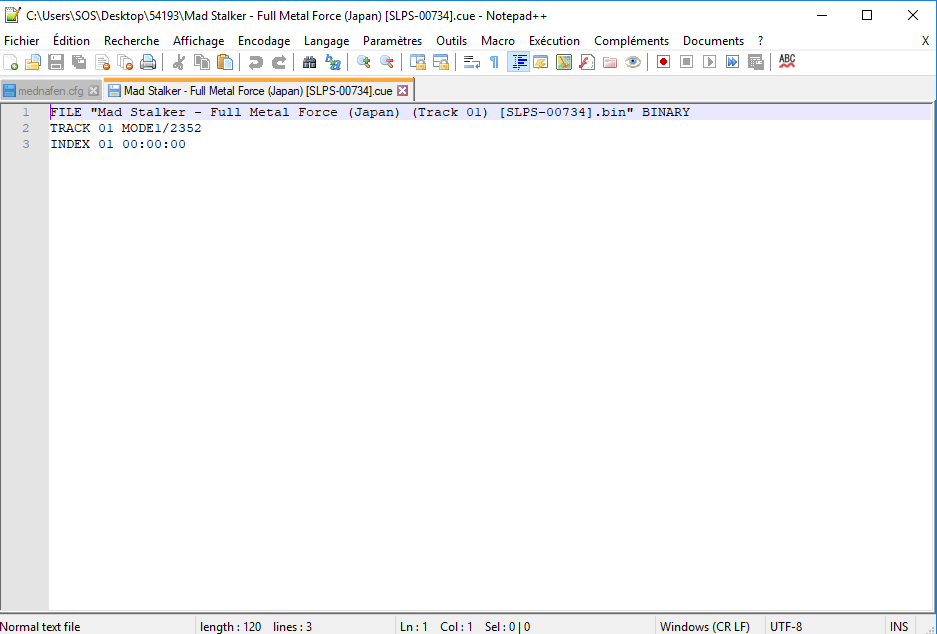Click the Zoom In magnifier icon
The image size is (937, 634).
pos(363,62)
